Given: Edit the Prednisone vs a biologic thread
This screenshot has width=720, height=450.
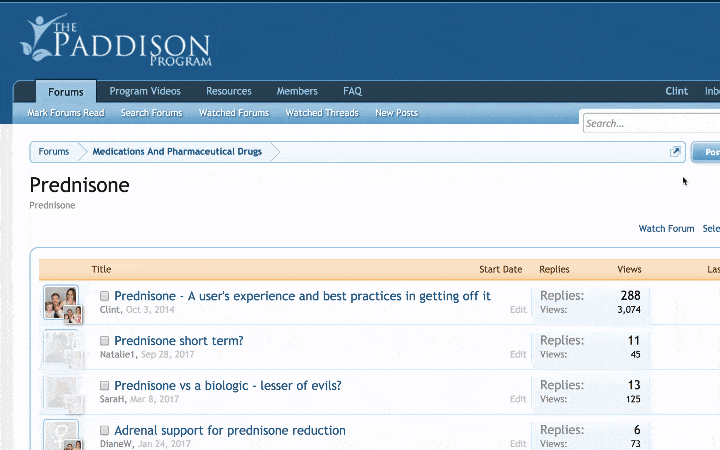Looking at the screenshot, I should click(x=518, y=399).
